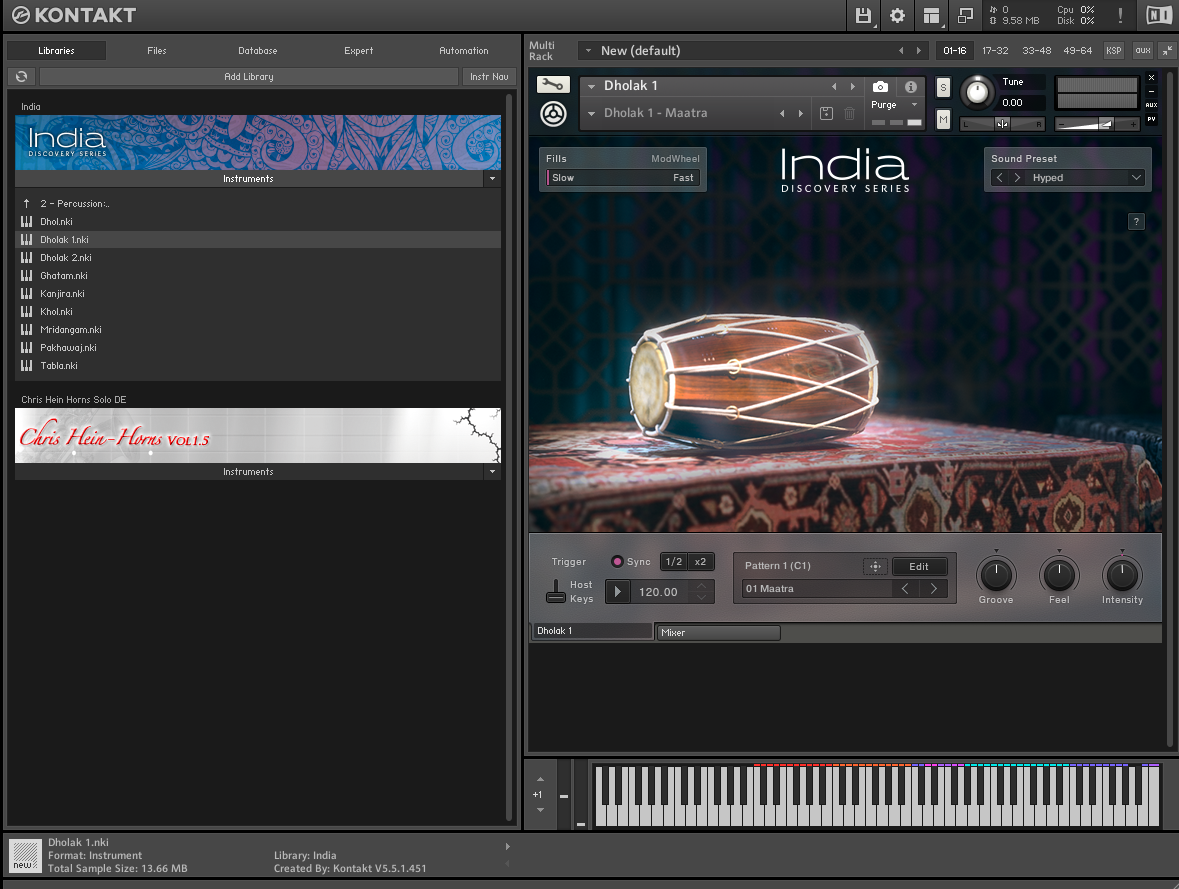Toggle the PV button on the instrument header

tap(1151, 119)
